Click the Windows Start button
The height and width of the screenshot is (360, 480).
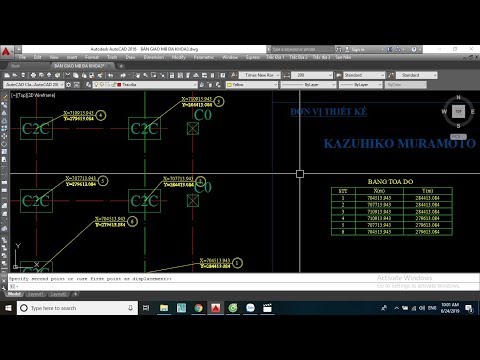point(8,308)
